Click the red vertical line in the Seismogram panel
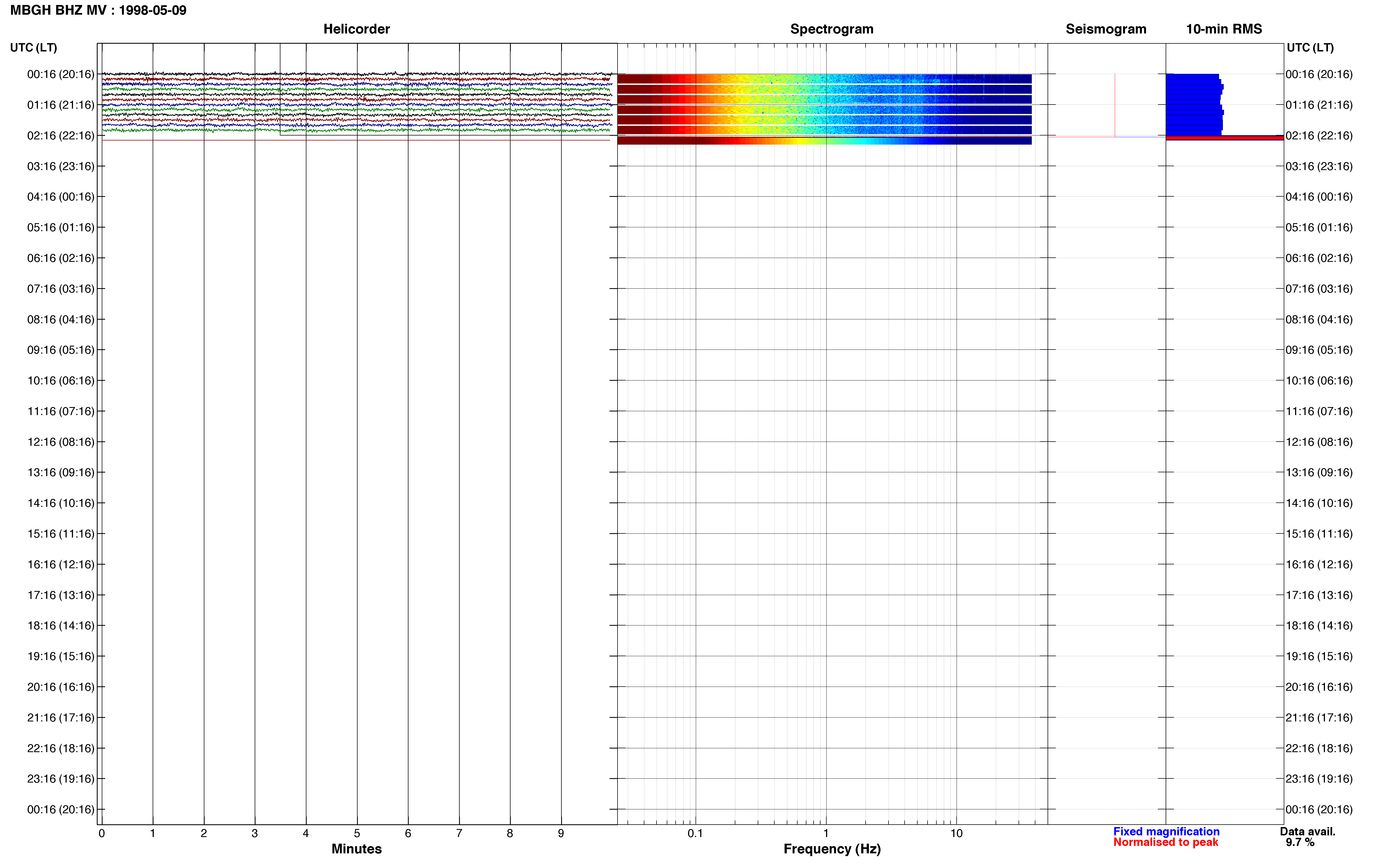This screenshot has width=1388, height=868. click(x=1115, y=105)
